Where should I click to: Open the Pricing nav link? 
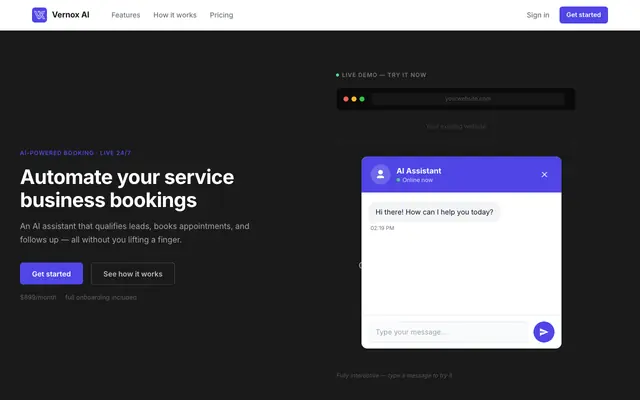tap(221, 15)
